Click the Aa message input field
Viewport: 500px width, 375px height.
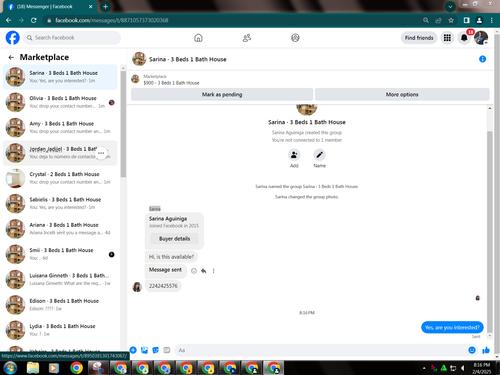click(x=320, y=350)
